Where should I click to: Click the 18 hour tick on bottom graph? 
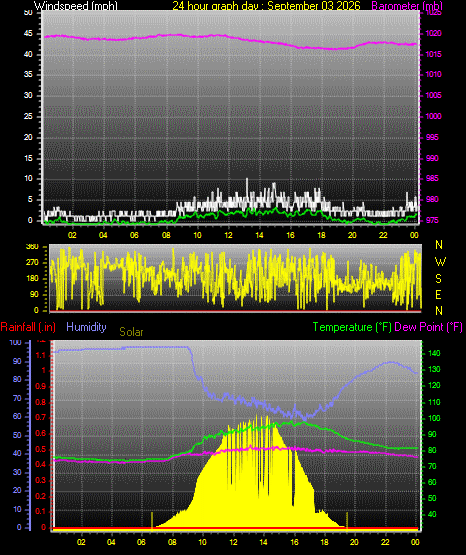coord(324,542)
